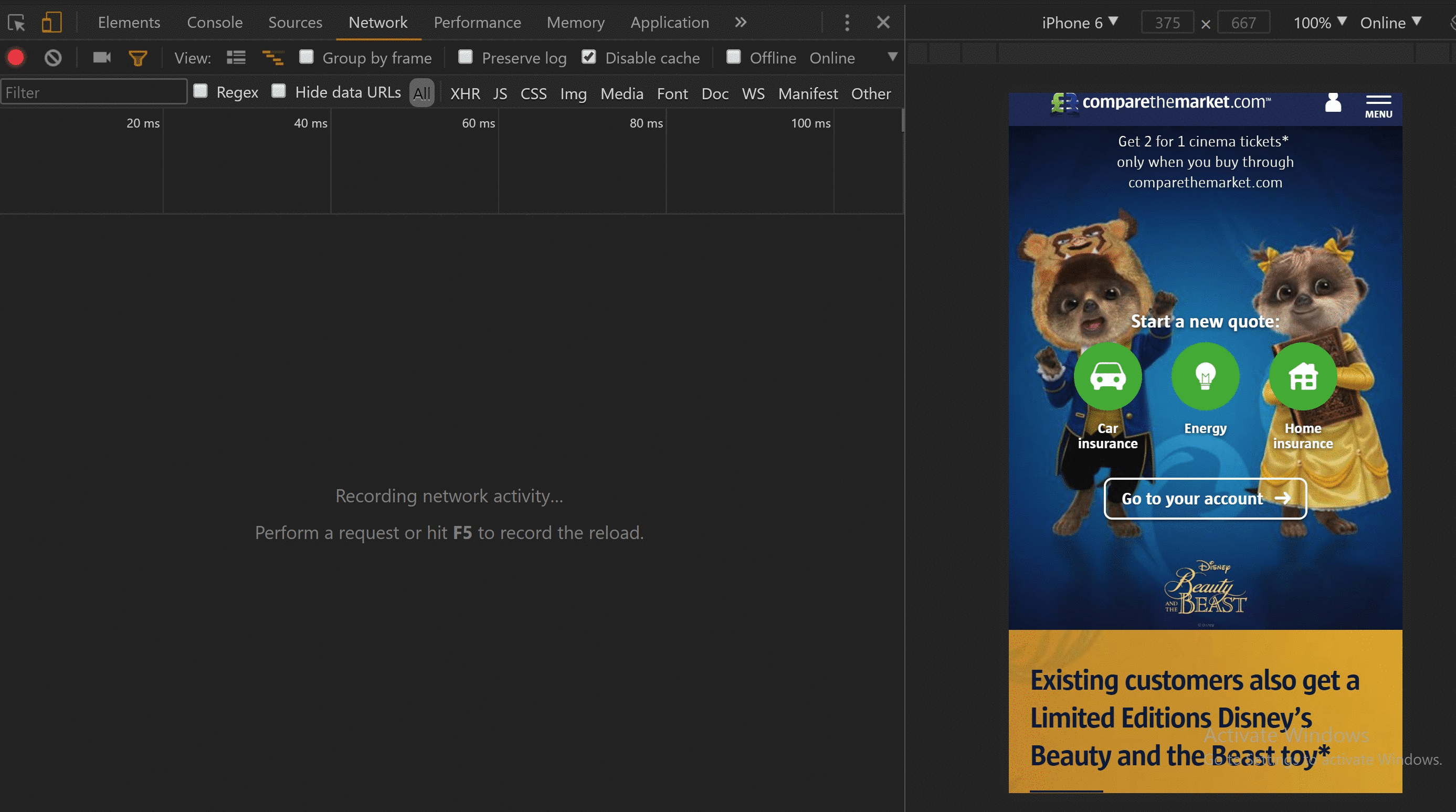The height and width of the screenshot is (812, 1456).
Task: Click the clear network log icon
Action: (53, 58)
